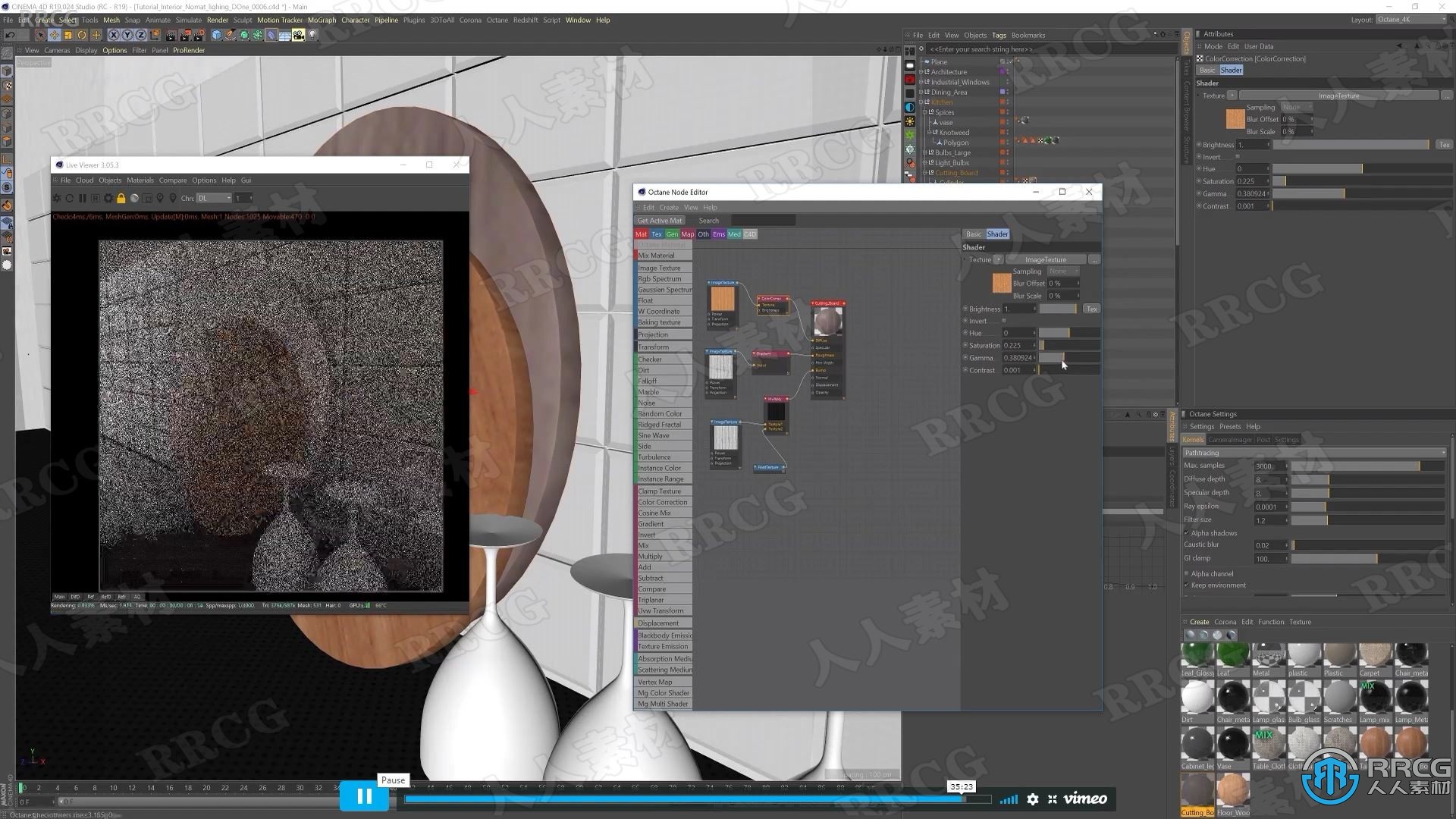The height and width of the screenshot is (819, 1456).
Task: Toggle the Gen filter in node editor
Action: tap(672, 234)
